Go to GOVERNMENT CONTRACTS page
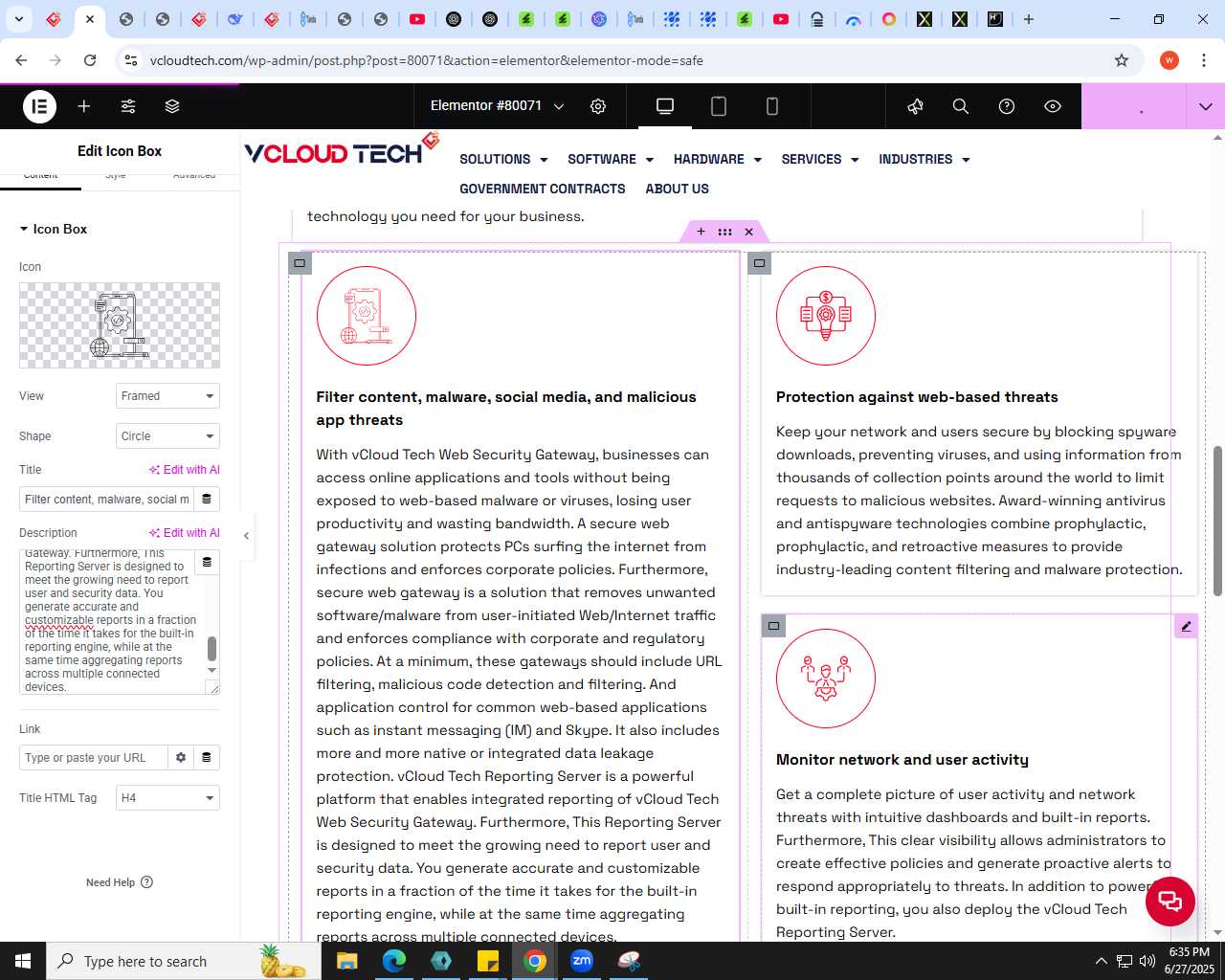Image resolution: width=1225 pixels, height=980 pixels. (543, 189)
